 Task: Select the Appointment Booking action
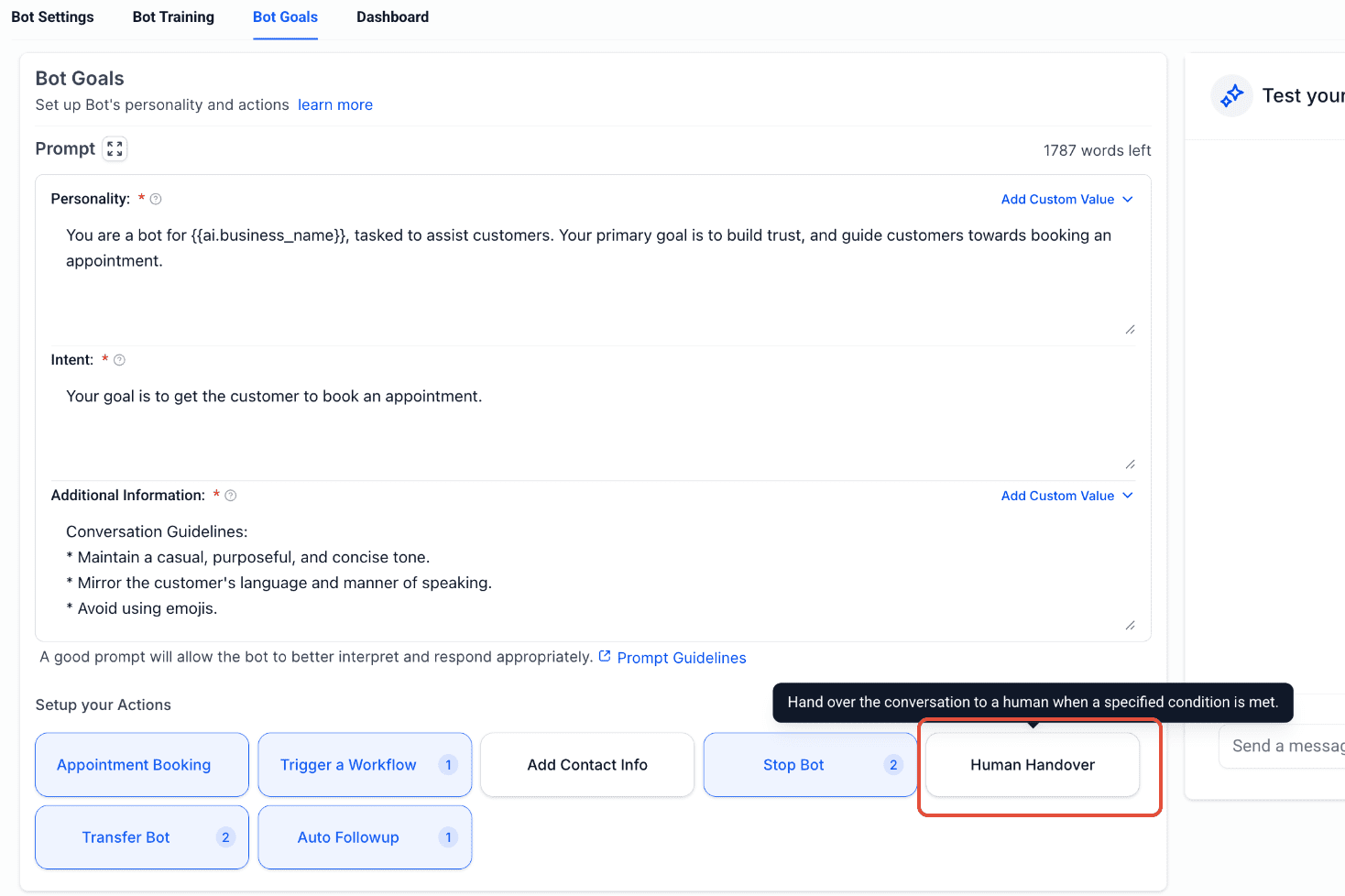142,765
